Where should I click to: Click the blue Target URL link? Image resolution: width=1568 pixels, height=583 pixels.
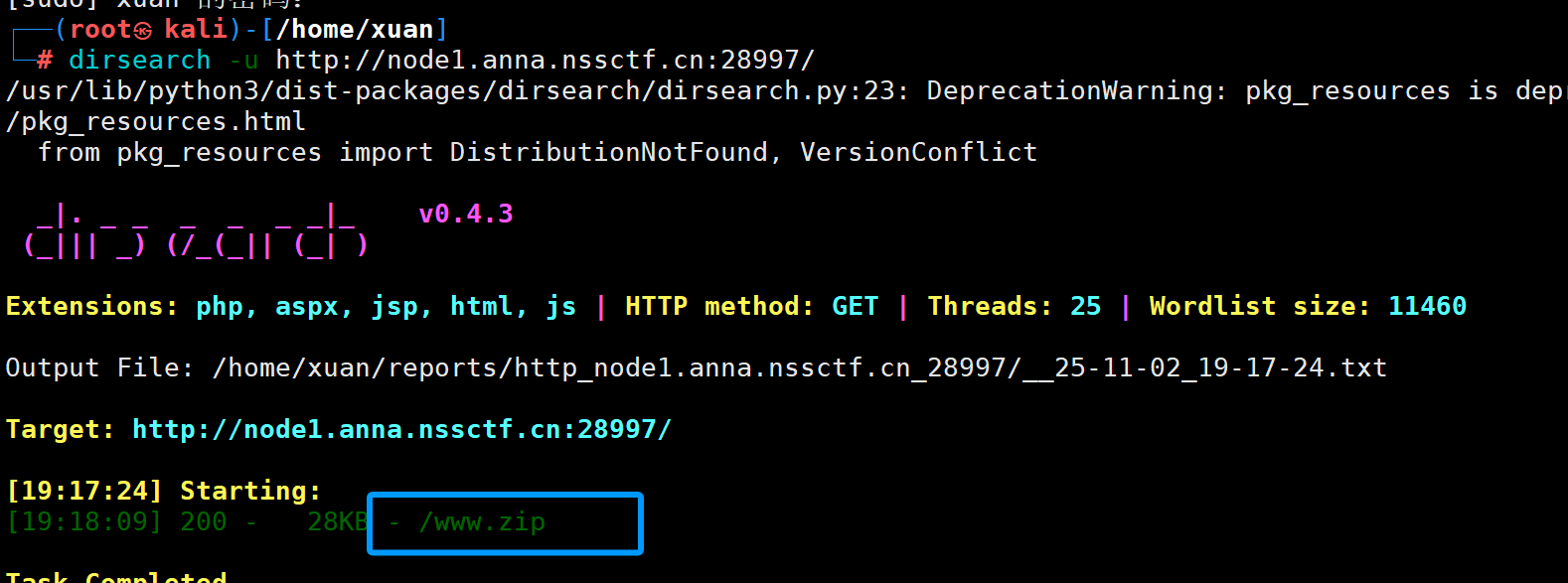pyautogui.click(x=401, y=429)
